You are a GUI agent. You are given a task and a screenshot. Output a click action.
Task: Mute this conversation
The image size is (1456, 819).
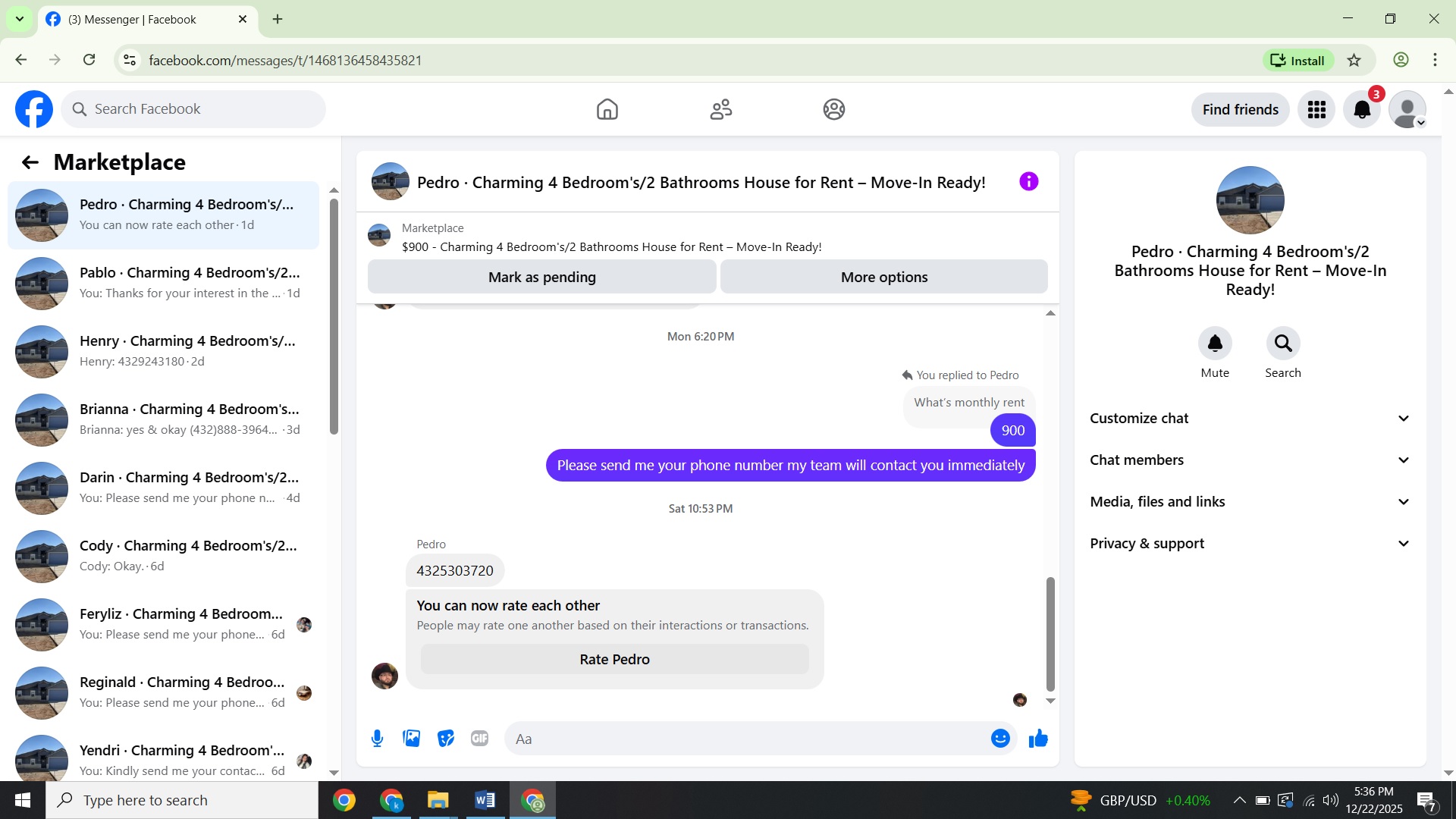[x=1215, y=344]
